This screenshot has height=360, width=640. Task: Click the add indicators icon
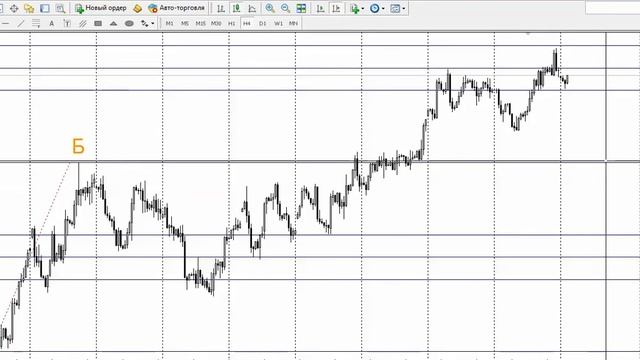tap(355, 8)
